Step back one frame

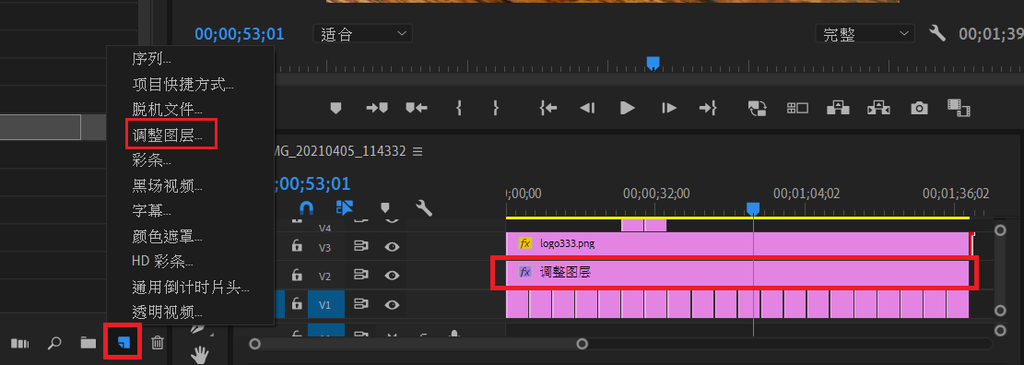pyautogui.click(x=588, y=108)
